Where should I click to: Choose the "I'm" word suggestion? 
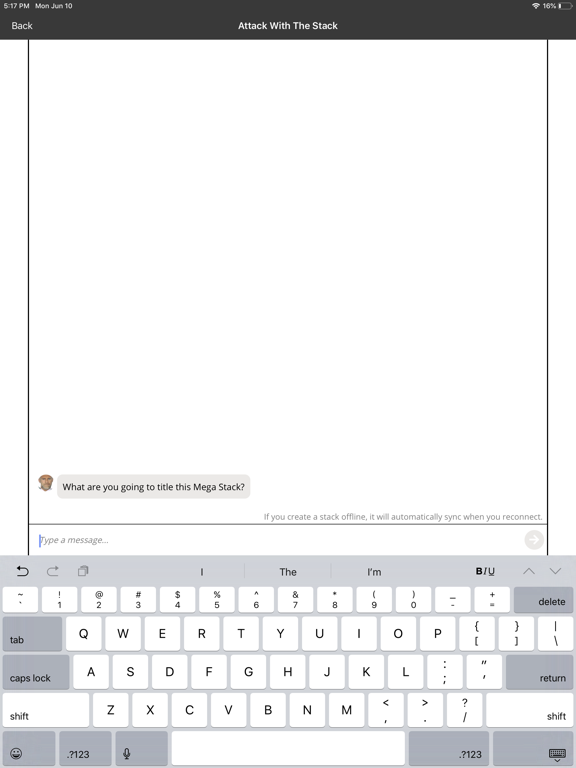click(x=374, y=572)
